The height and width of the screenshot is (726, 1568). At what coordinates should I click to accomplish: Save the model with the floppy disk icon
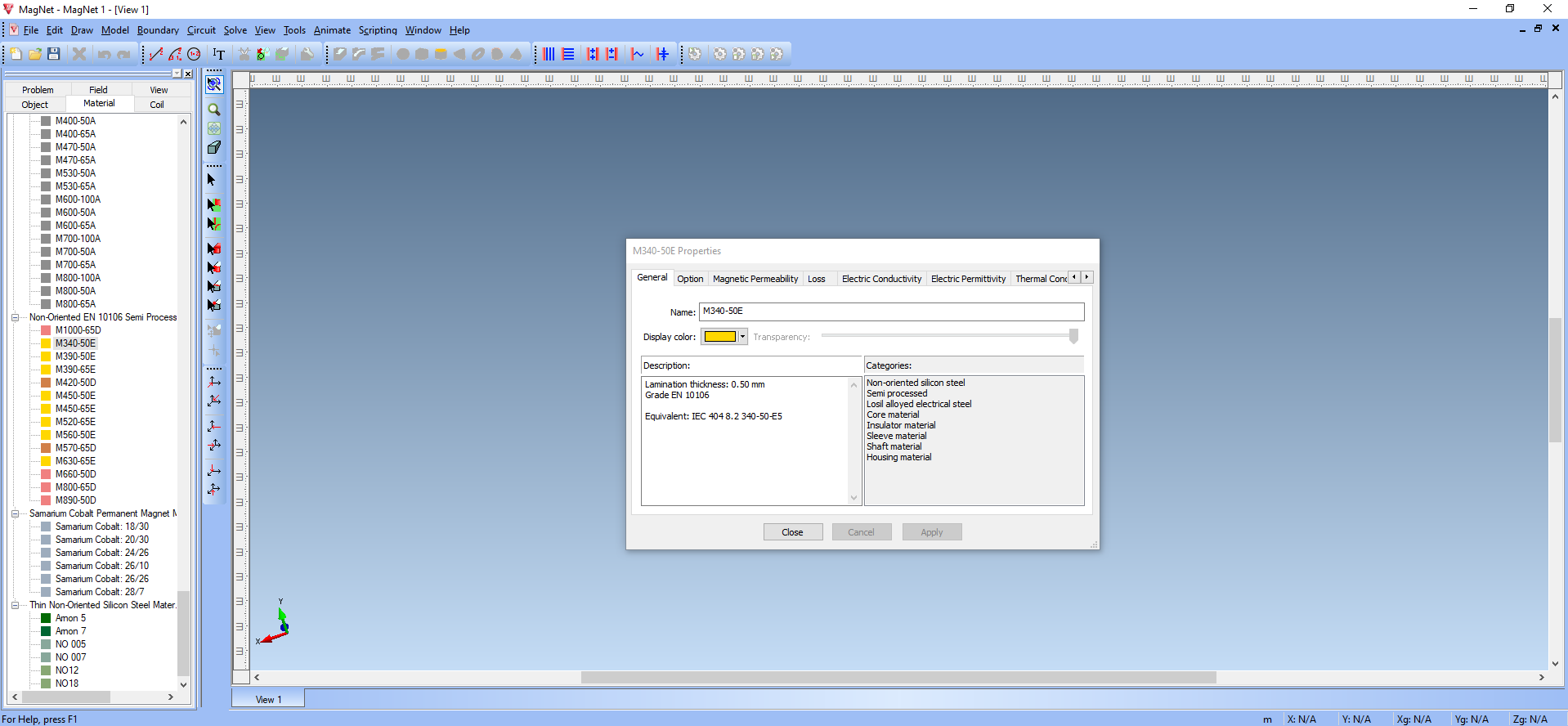pos(54,54)
